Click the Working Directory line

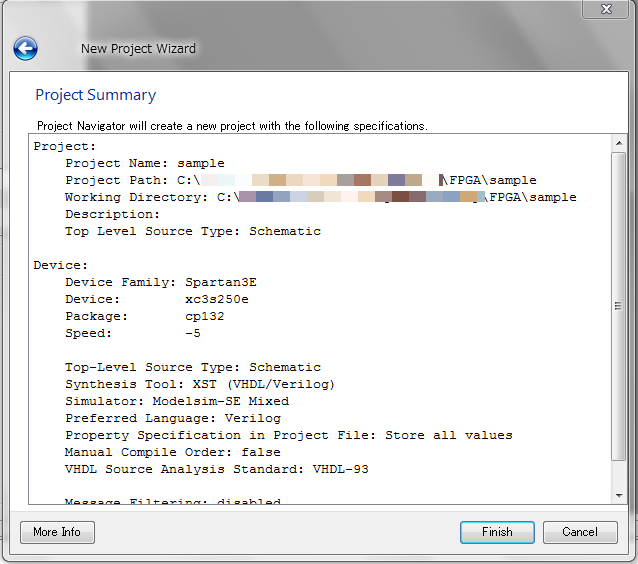click(320, 197)
